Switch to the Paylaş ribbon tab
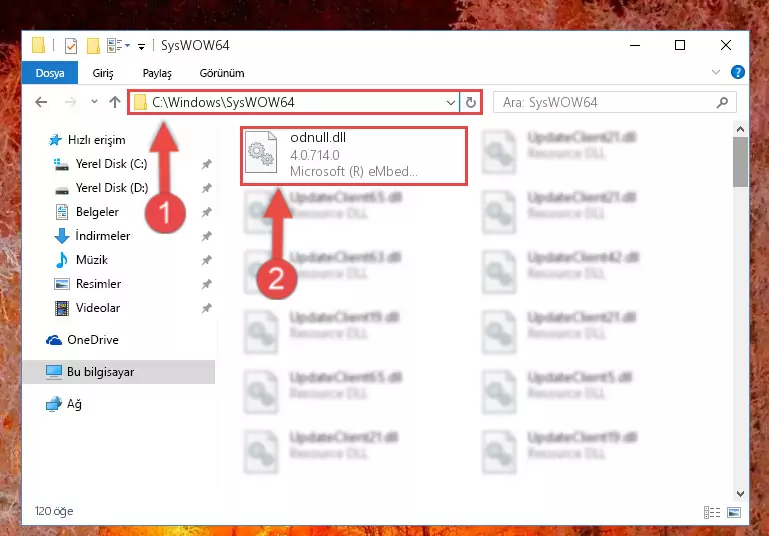Screen dimensions: 769x536 tap(157, 73)
